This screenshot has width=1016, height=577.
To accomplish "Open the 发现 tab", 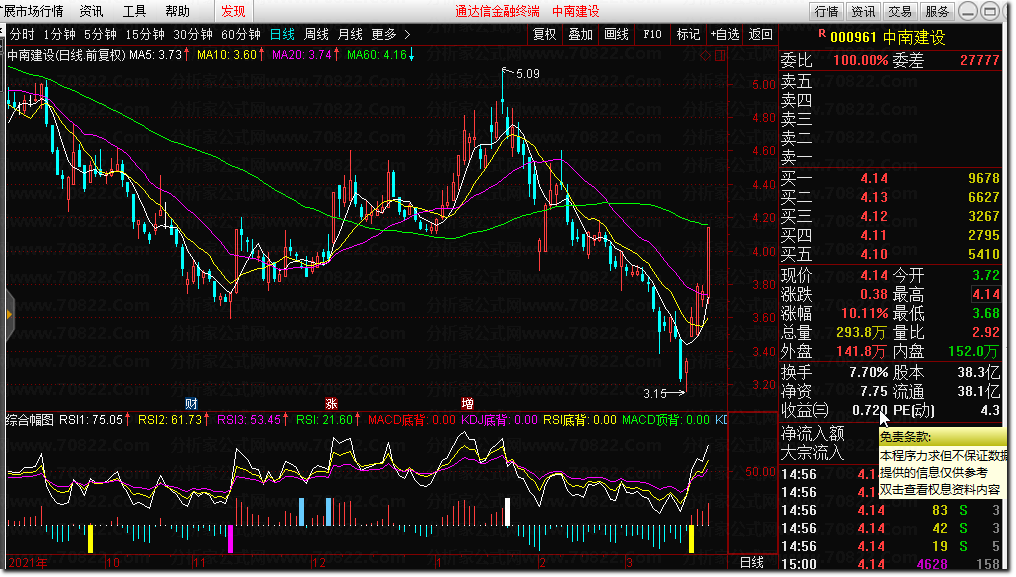I will tap(233, 11).
